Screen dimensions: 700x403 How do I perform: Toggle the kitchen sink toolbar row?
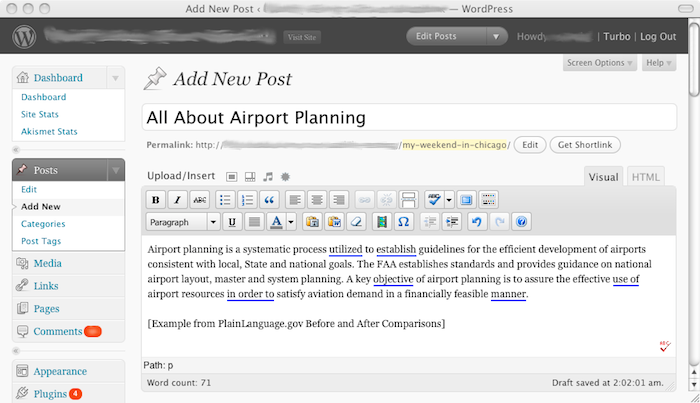(488, 200)
